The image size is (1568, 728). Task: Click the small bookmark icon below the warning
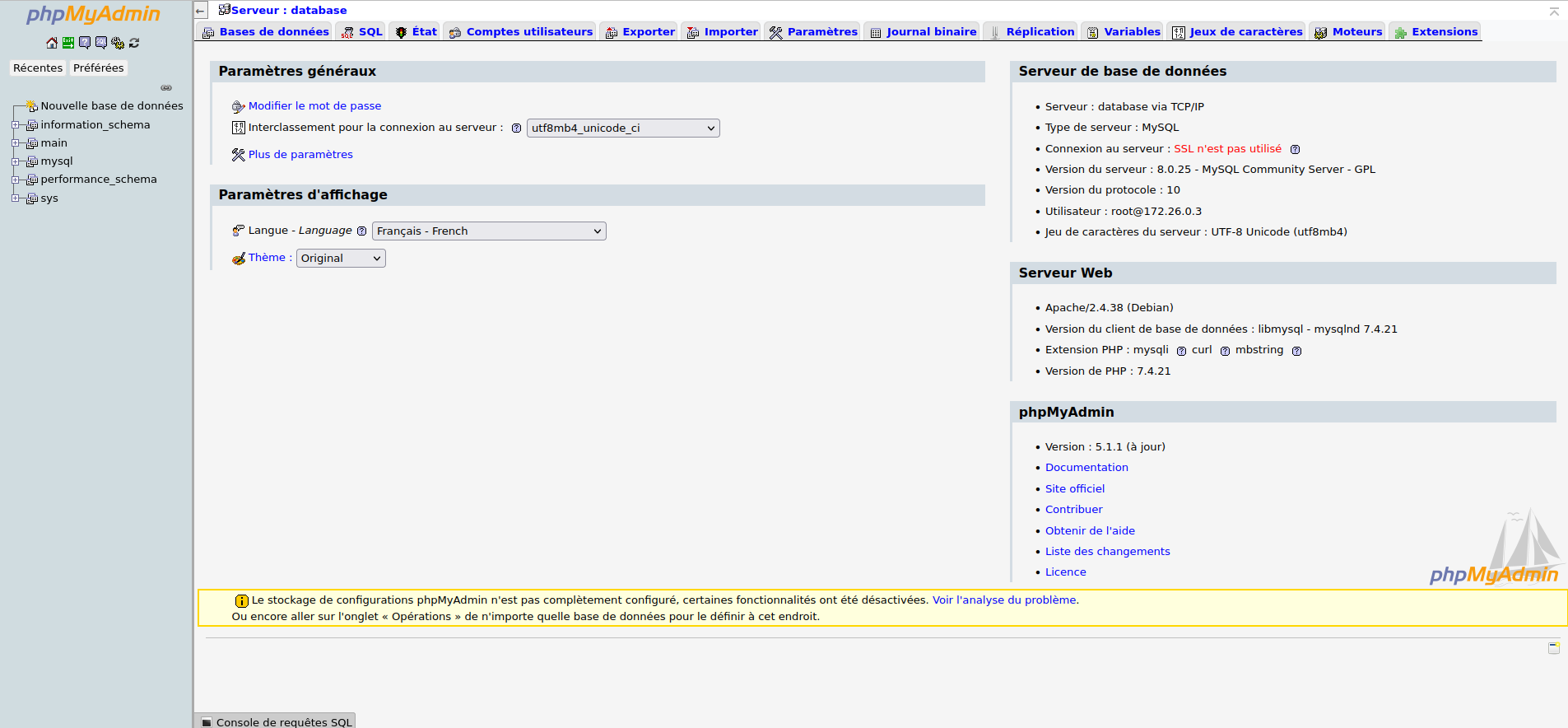tap(1554, 648)
